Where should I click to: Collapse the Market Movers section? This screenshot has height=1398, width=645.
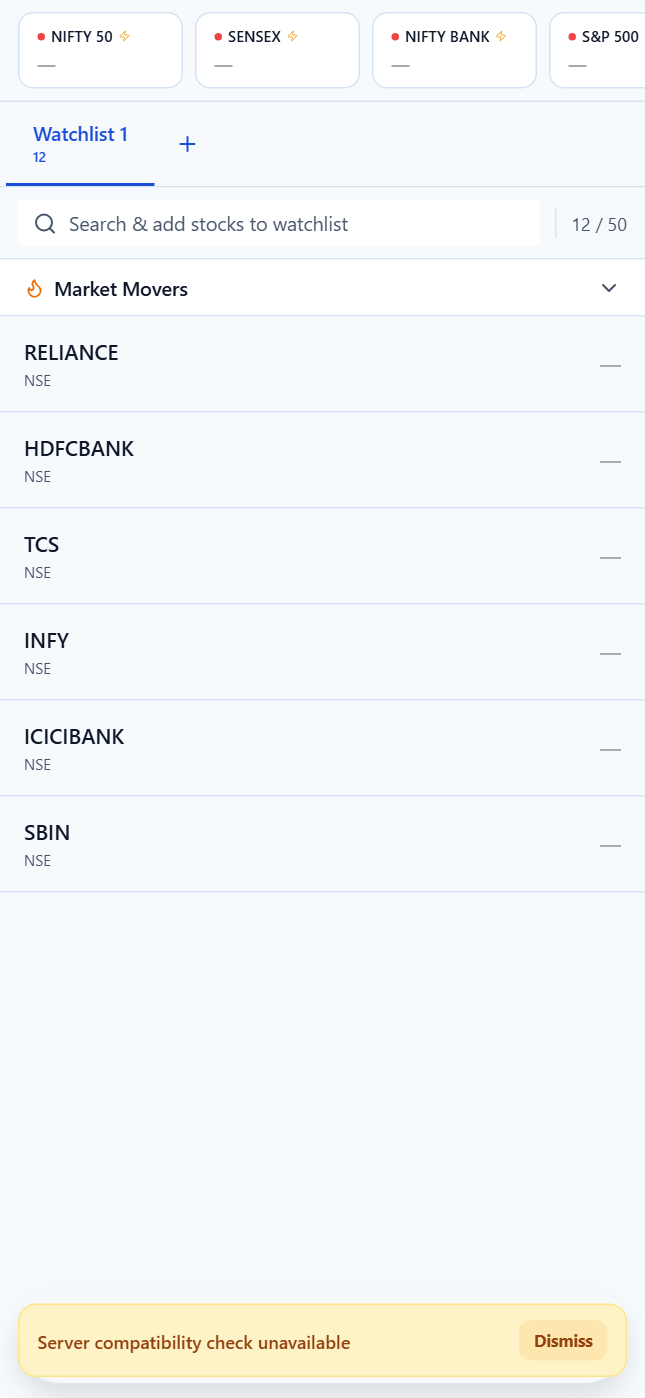[x=609, y=288]
